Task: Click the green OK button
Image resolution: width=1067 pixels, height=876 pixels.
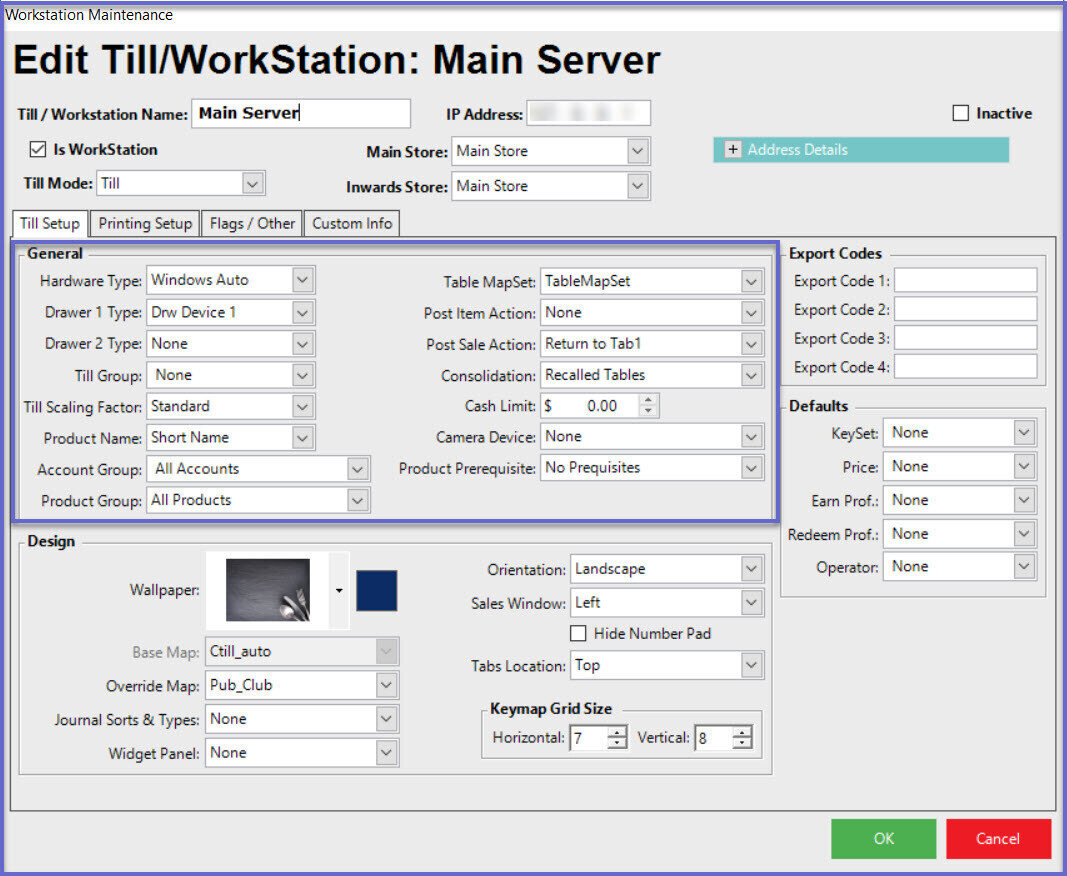Action: coord(883,839)
